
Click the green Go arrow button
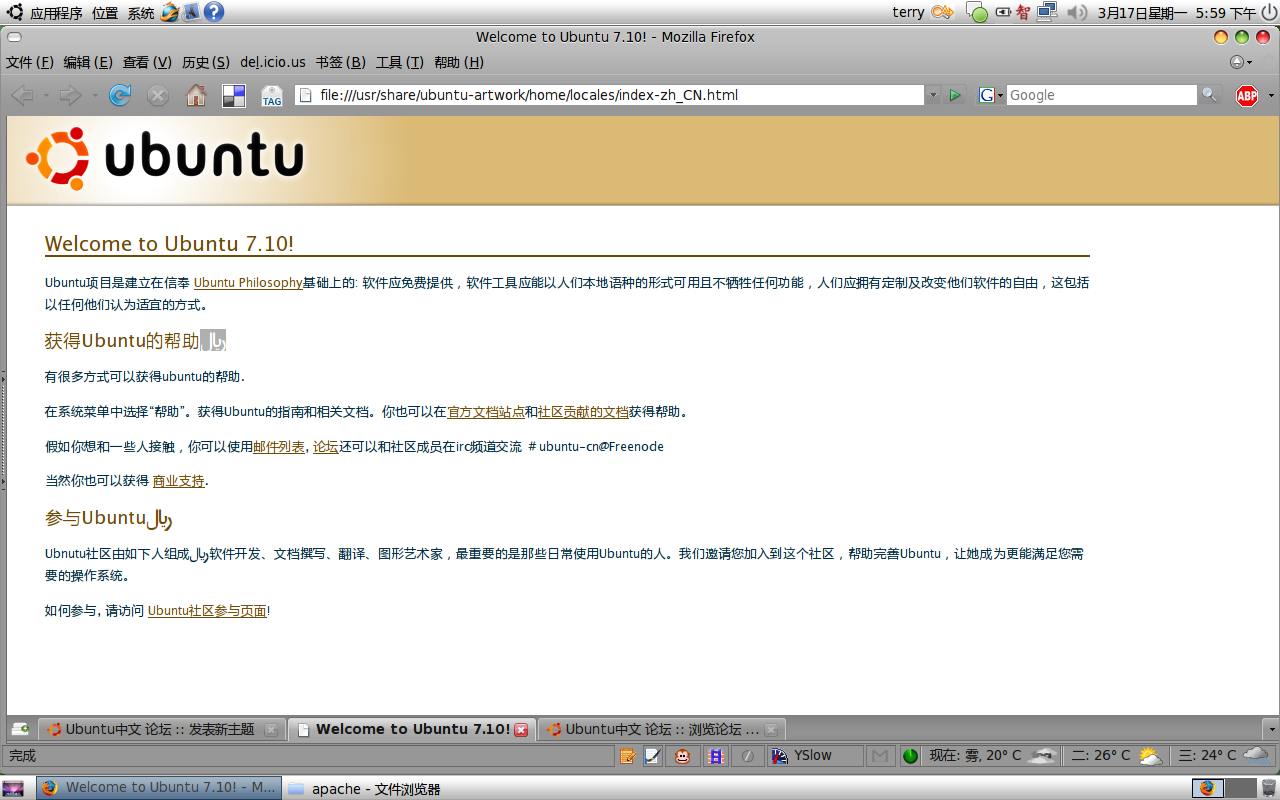coord(955,95)
